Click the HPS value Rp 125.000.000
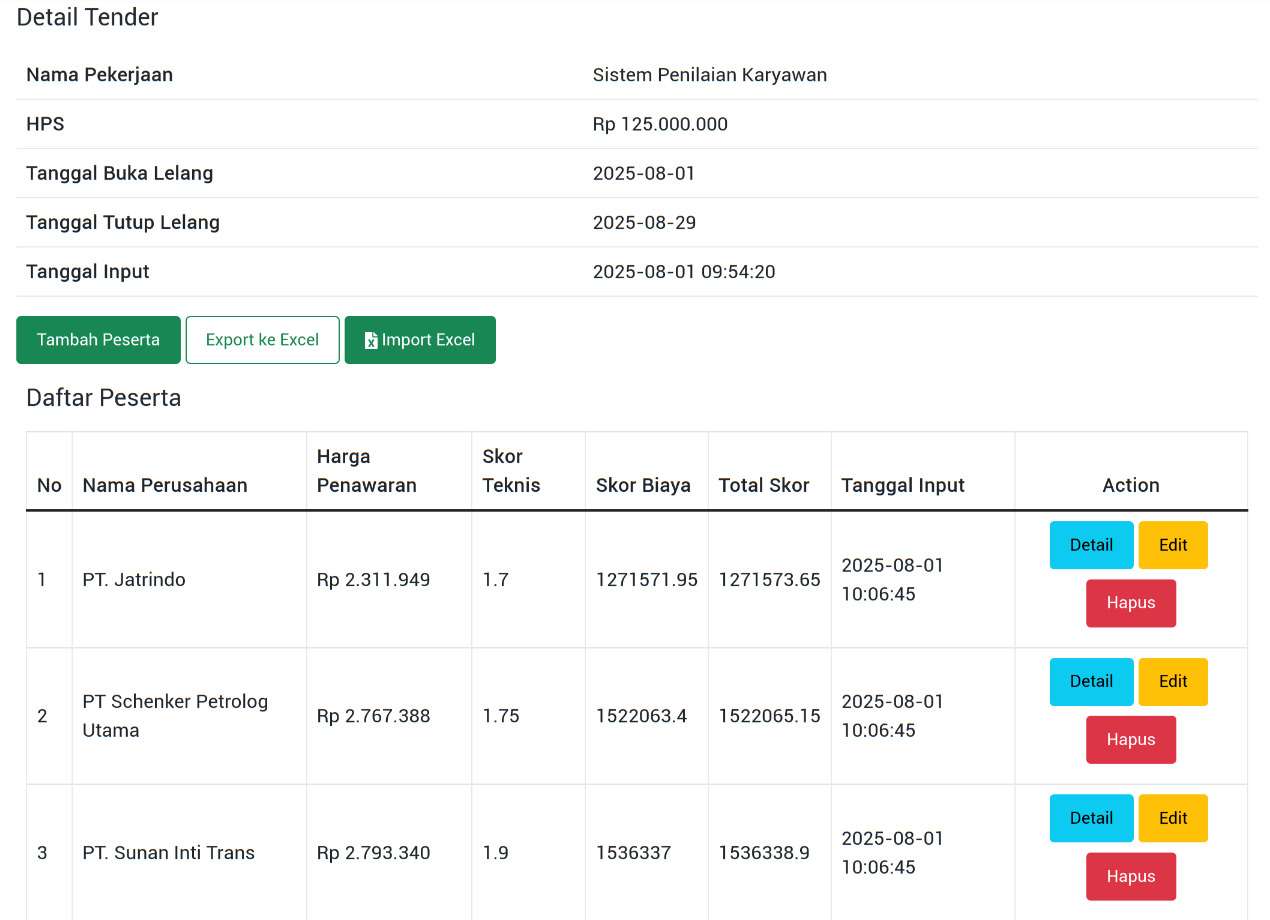This screenshot has height=920, width=1270. click(x=660, y=125)
